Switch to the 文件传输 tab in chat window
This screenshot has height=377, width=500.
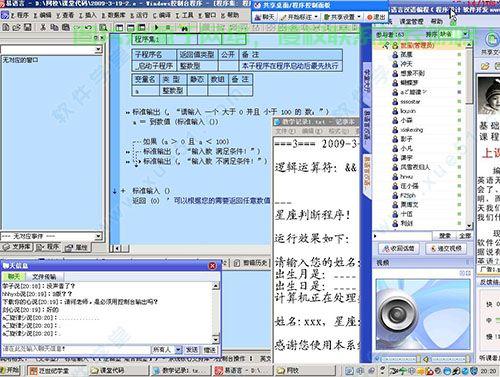pyautogui.click(x=44, y=276)
